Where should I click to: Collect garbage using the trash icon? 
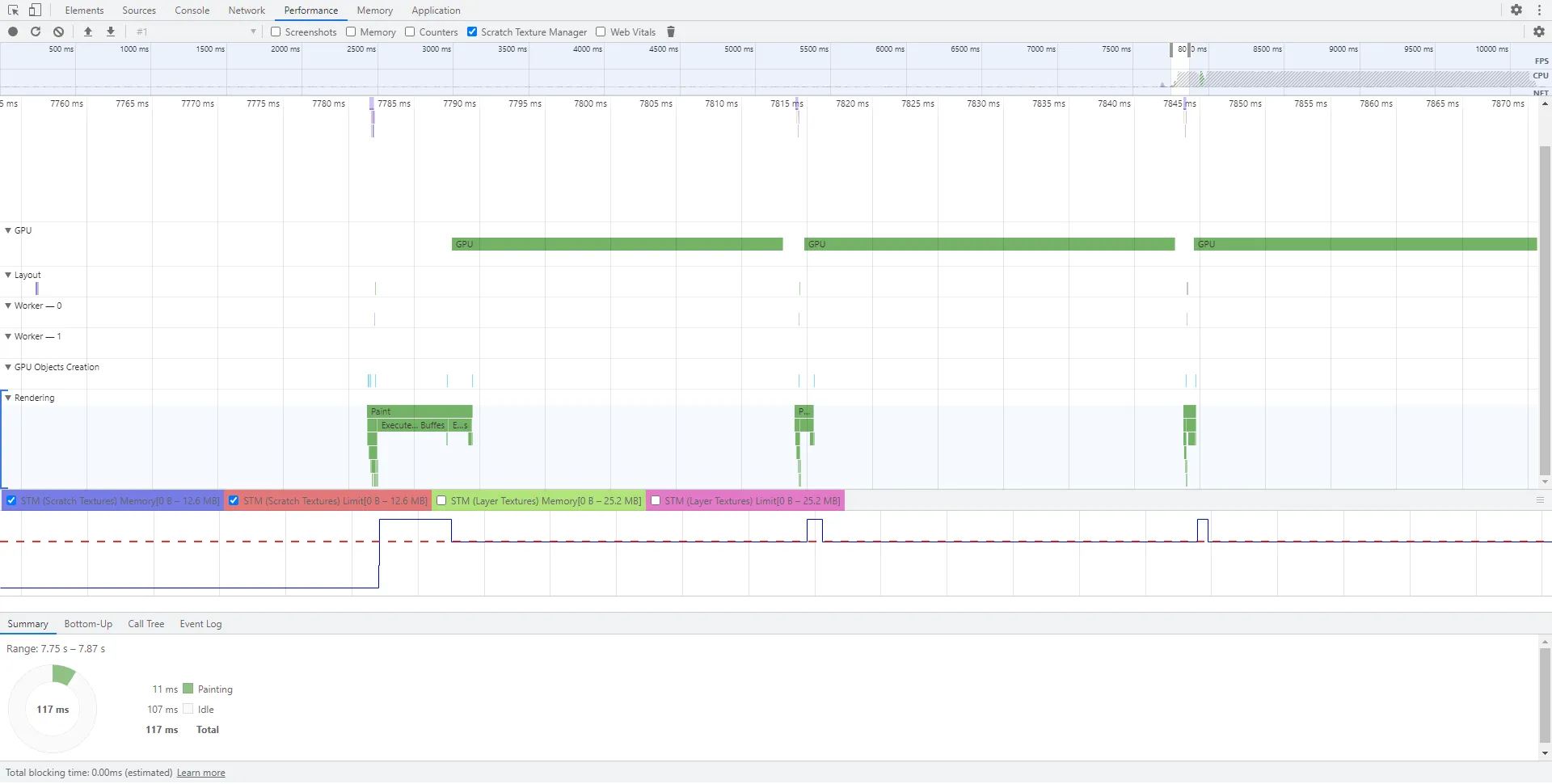click(x=670, y=32)
